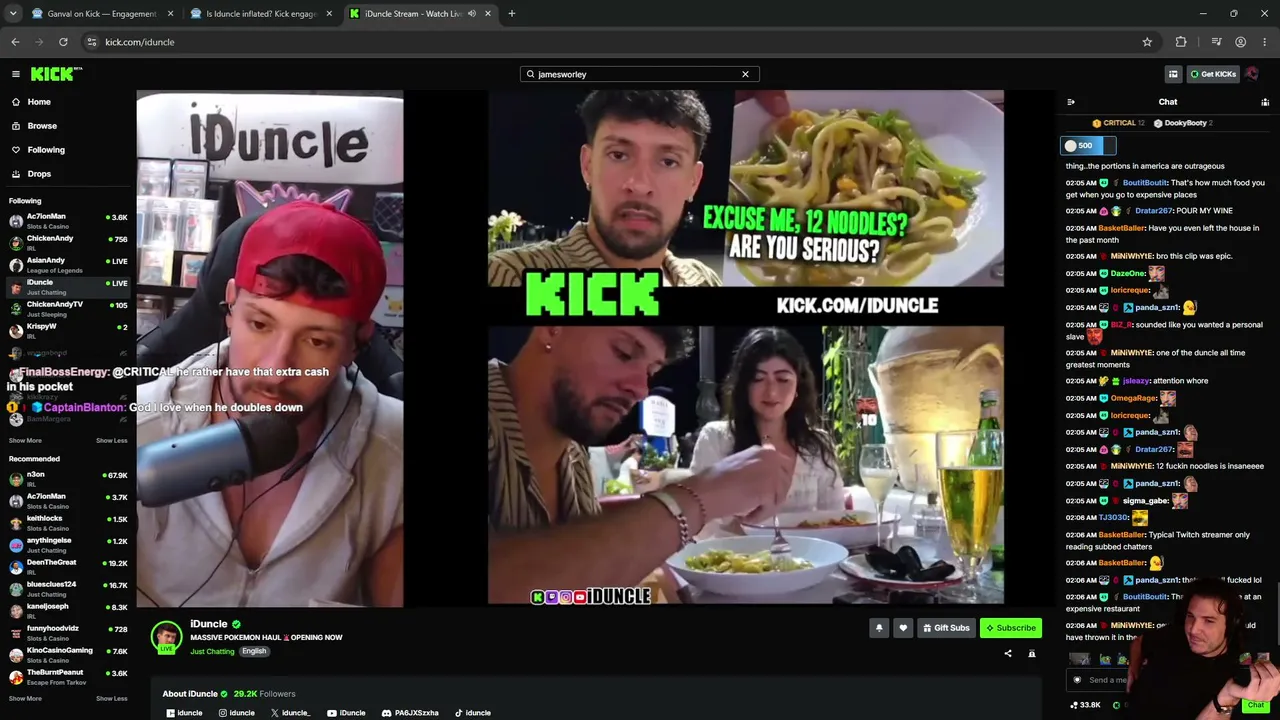Open TheBurntPeanut recommended channel
1280x720 pixels.
[68, 676]
